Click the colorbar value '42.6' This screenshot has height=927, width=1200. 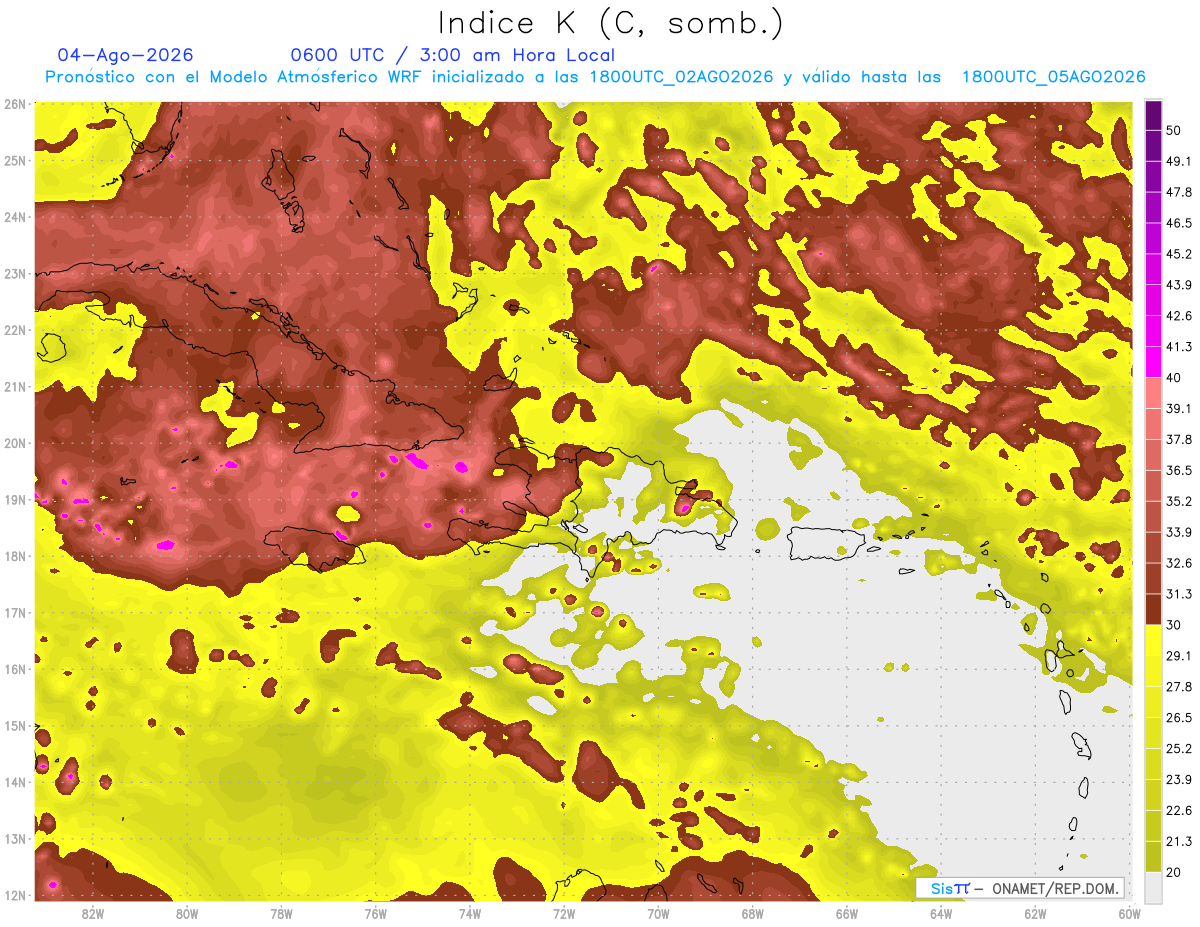(1179, 316)
